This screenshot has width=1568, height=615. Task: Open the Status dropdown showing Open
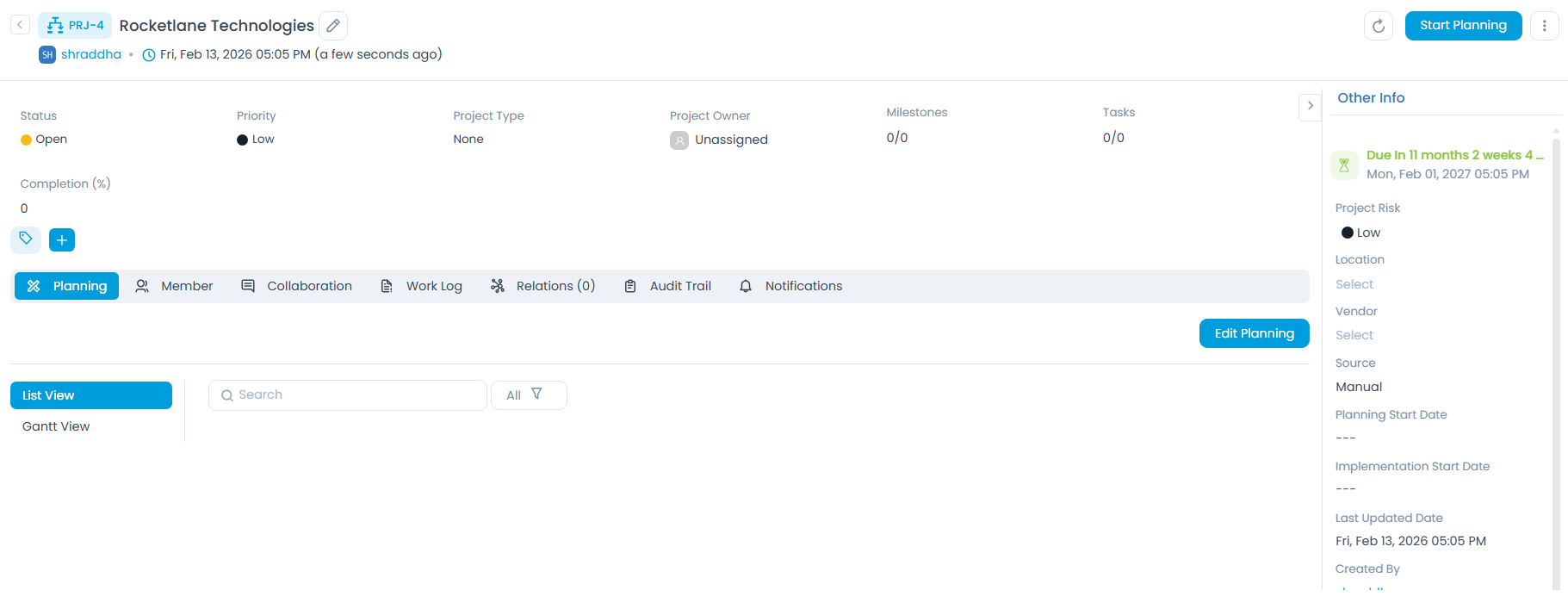[x=44, y=139]
